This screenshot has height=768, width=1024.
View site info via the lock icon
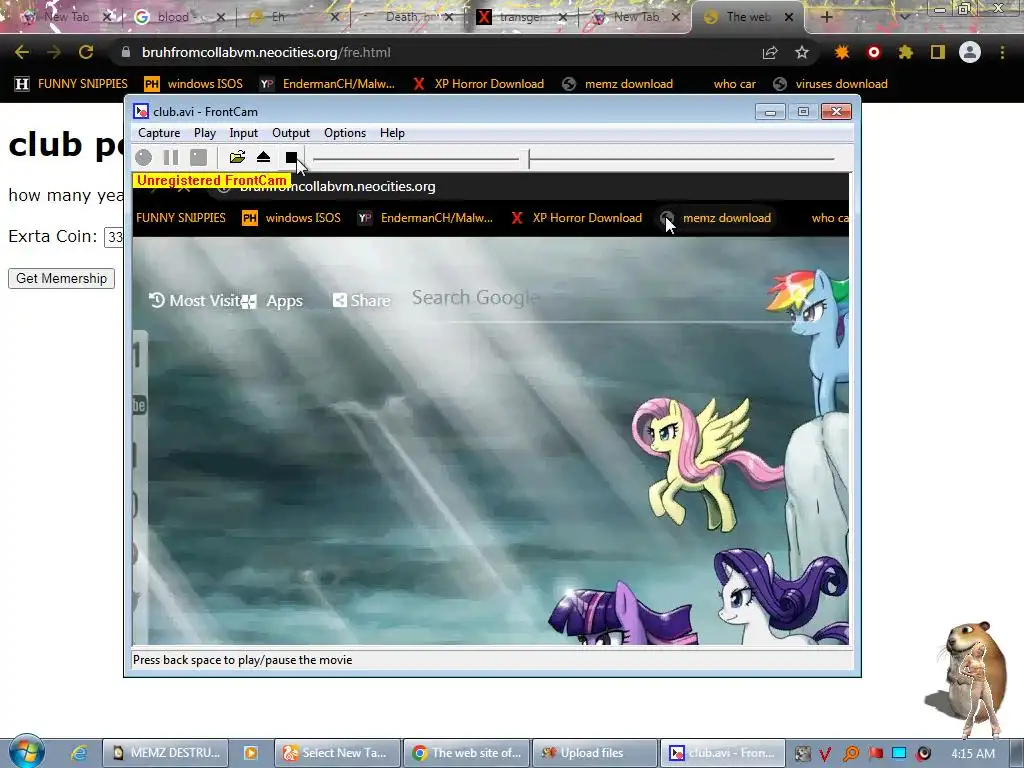pyautogui.click(x=126, y=52)
